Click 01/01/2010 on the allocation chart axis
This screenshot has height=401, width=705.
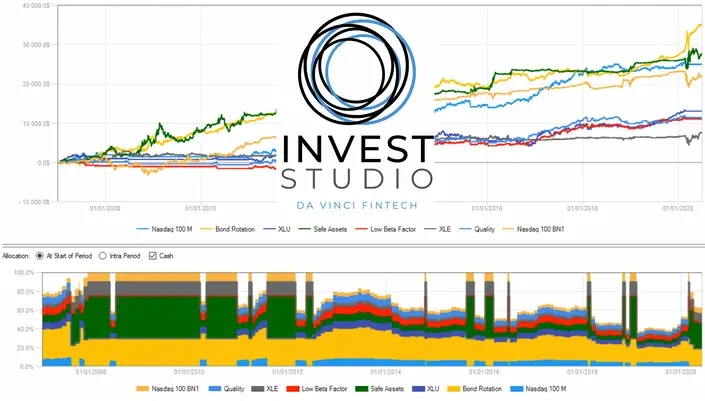189,372
